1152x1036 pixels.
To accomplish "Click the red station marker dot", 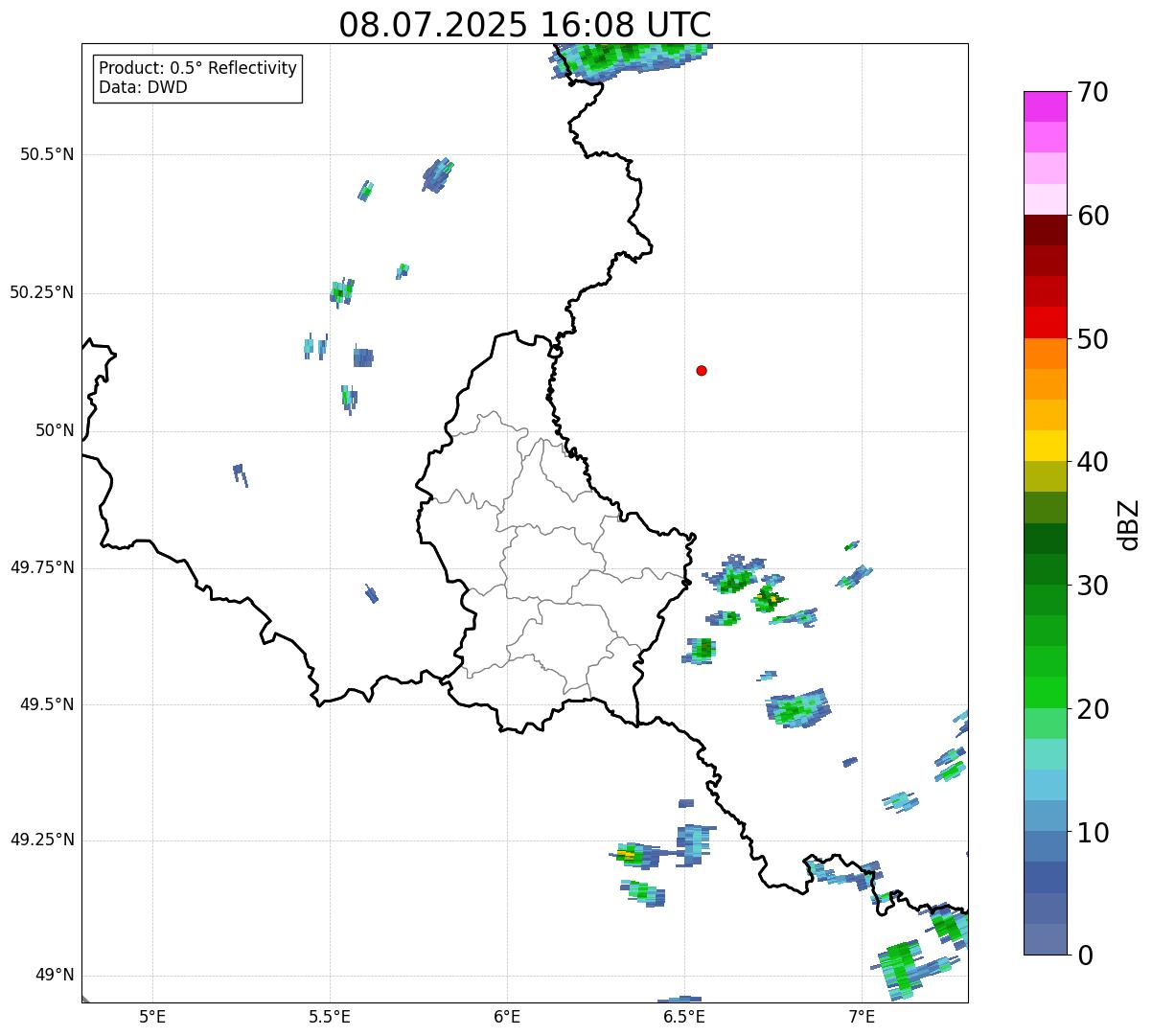I will coord(702,370).
